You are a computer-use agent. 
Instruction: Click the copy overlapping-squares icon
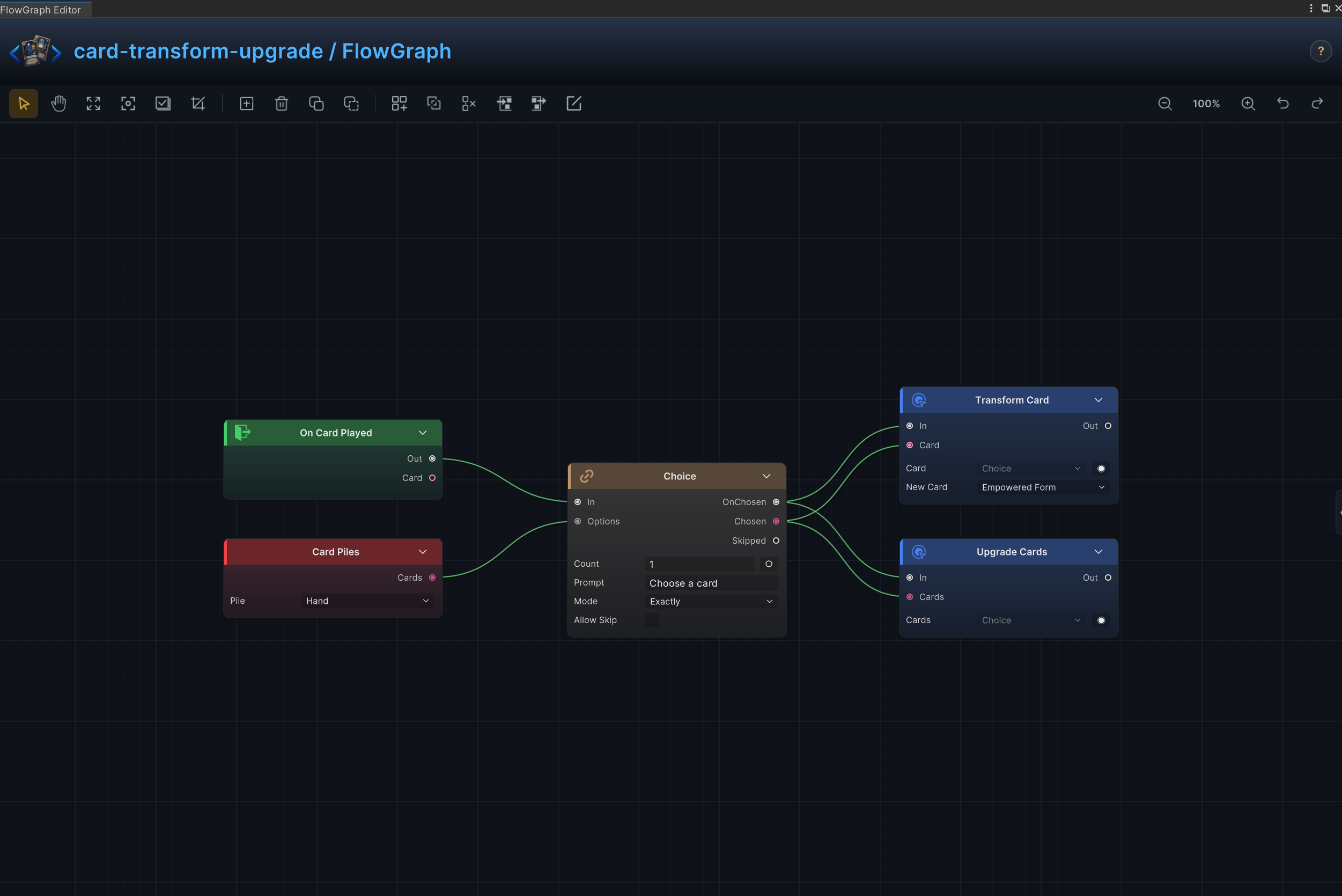[316, 103]
